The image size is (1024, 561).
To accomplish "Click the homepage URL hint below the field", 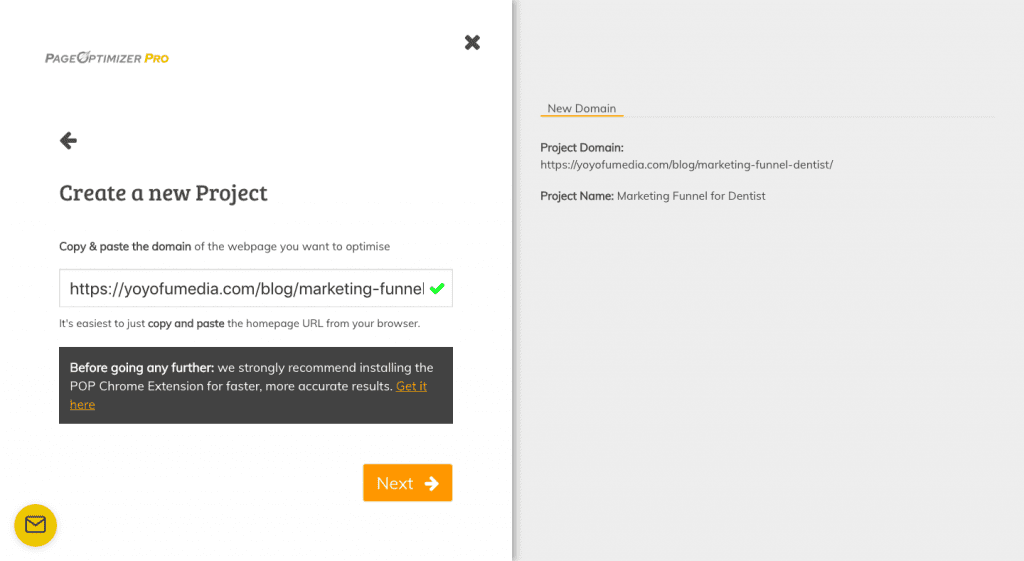I will pyautogui.click(x=240, y=323).
